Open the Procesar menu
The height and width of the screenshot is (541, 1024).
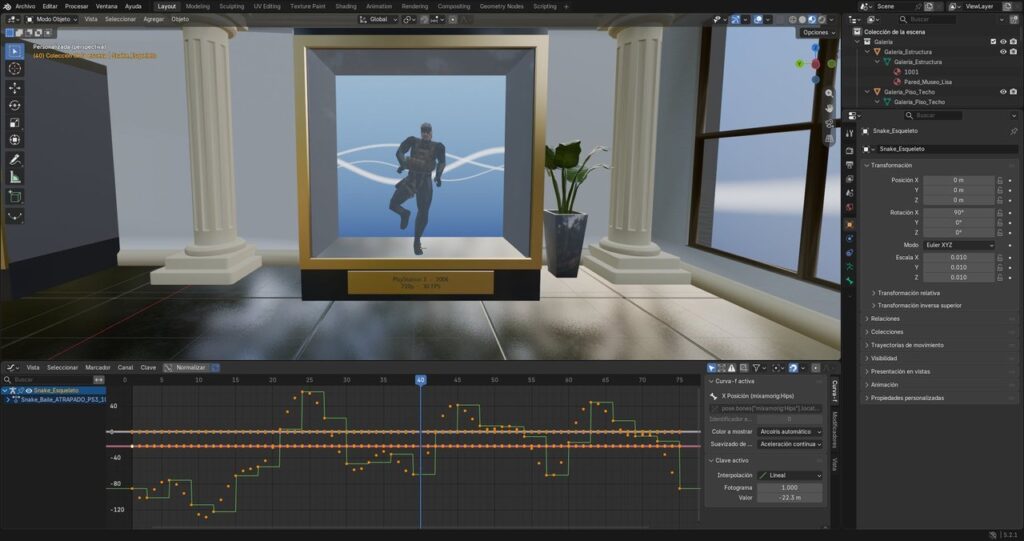[76, 6]
